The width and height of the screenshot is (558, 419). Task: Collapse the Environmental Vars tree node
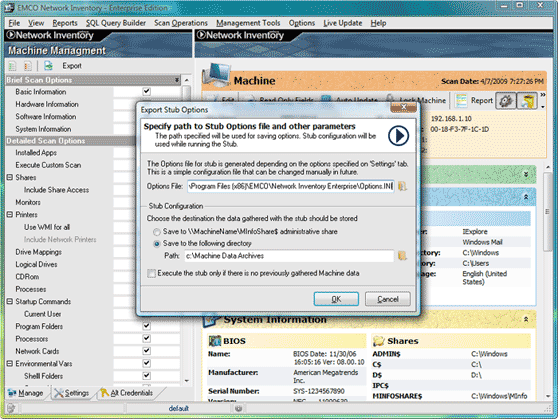(x=10, y=363)
